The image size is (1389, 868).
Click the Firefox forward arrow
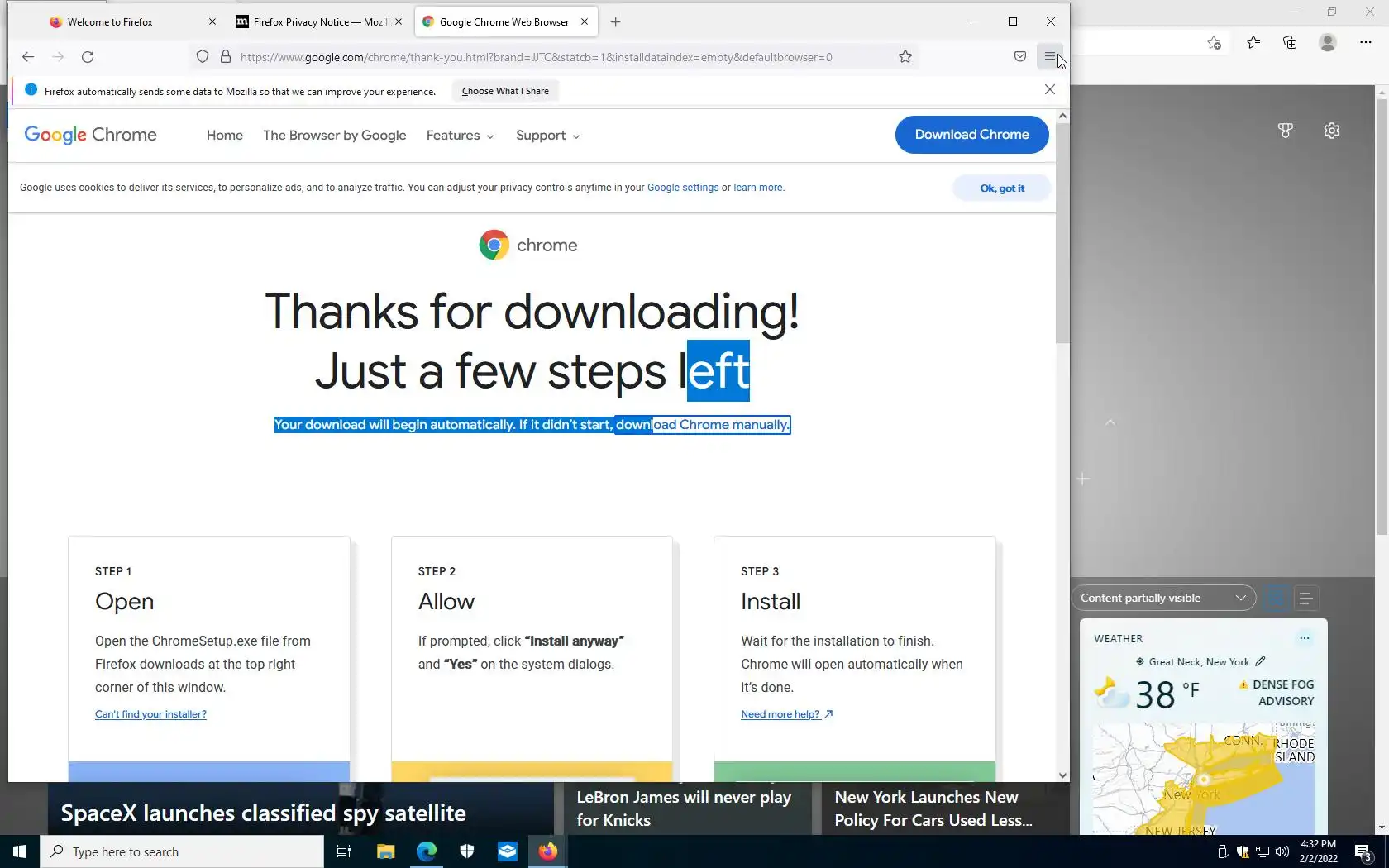58,57
